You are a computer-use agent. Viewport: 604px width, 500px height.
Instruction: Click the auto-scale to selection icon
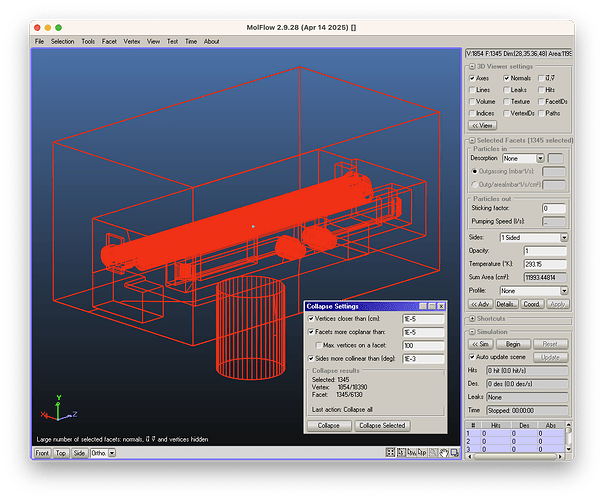pyautogui.click(x=455, y=452)
